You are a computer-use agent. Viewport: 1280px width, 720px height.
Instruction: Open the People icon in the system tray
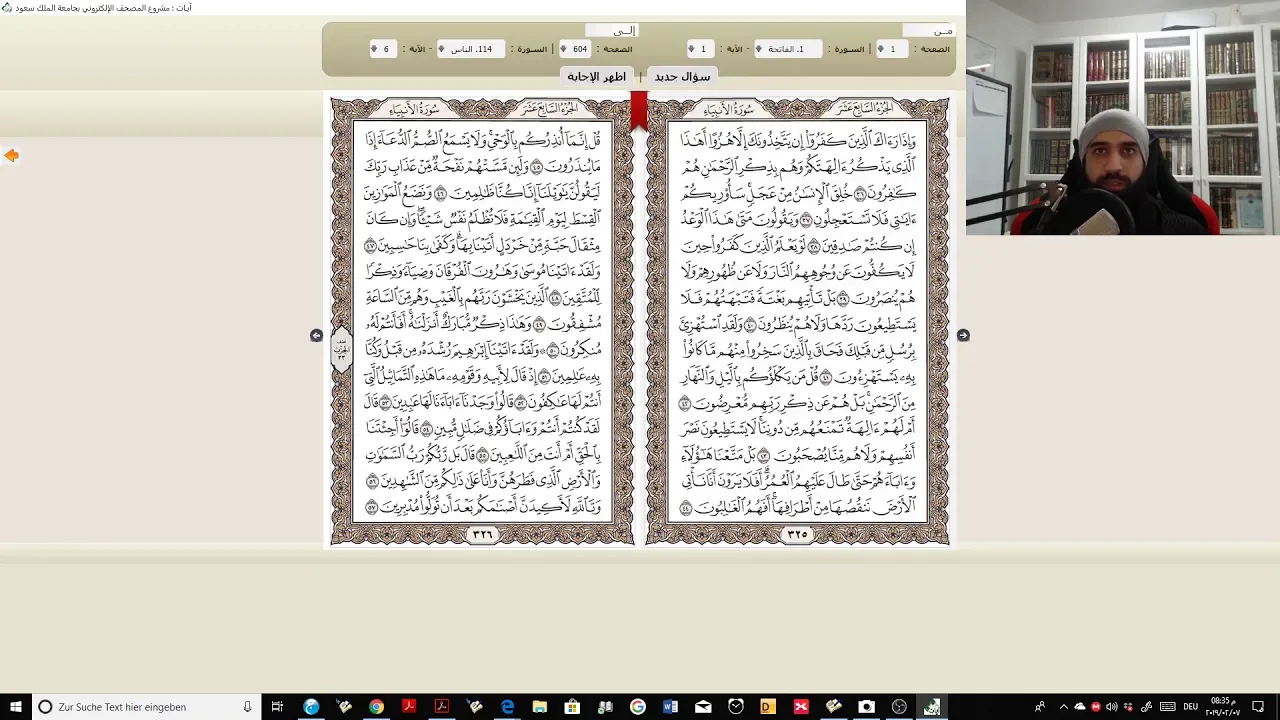(1040, 707)
